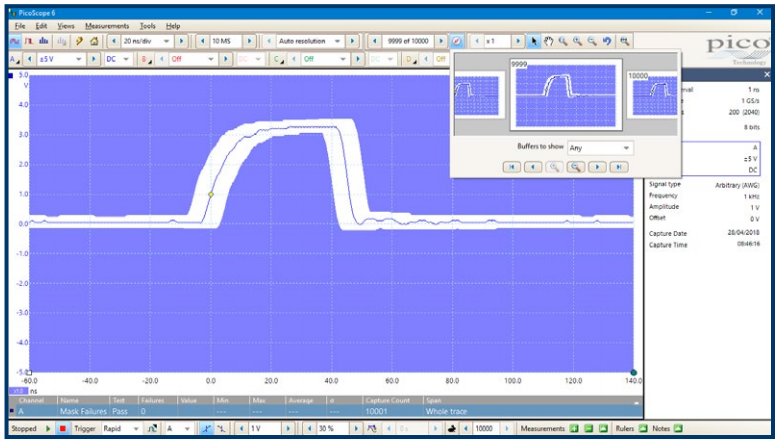Viewport: 779px width, 444px height.
Task: Click Delete Measurement icon beside plus
Action: (588, 428)
